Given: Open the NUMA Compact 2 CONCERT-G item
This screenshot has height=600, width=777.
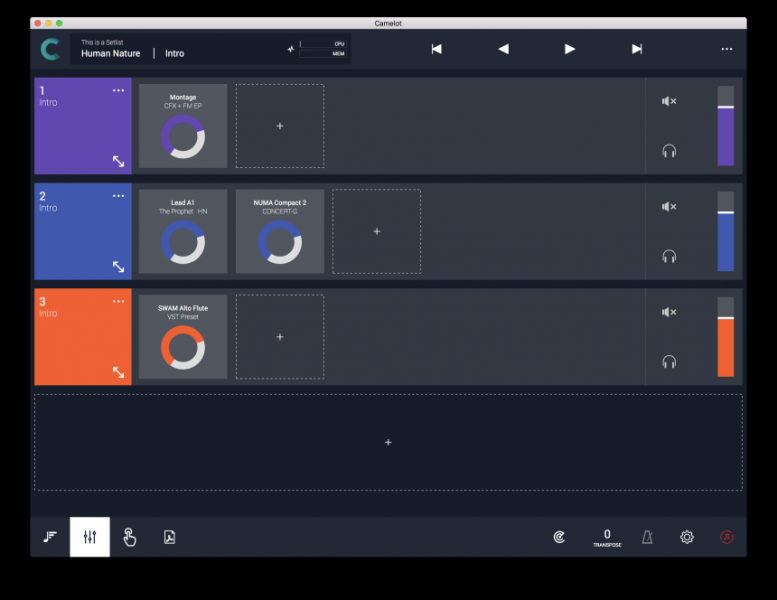Looking at the screenshot, I should coord(280,231).
